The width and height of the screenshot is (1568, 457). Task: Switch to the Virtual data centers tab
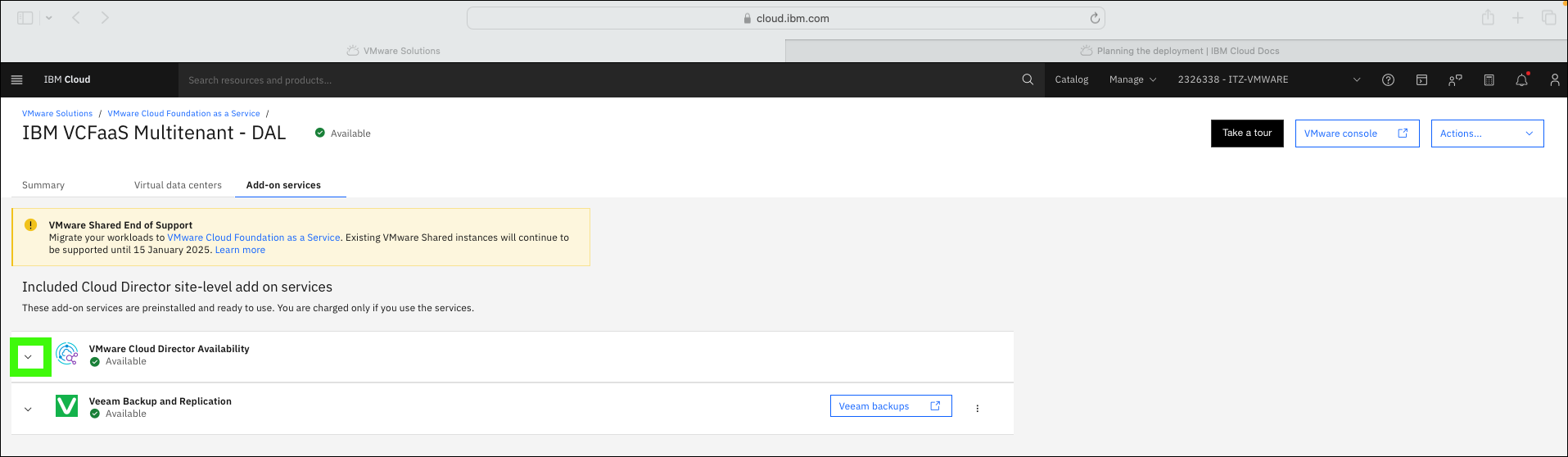pos(178,185)
